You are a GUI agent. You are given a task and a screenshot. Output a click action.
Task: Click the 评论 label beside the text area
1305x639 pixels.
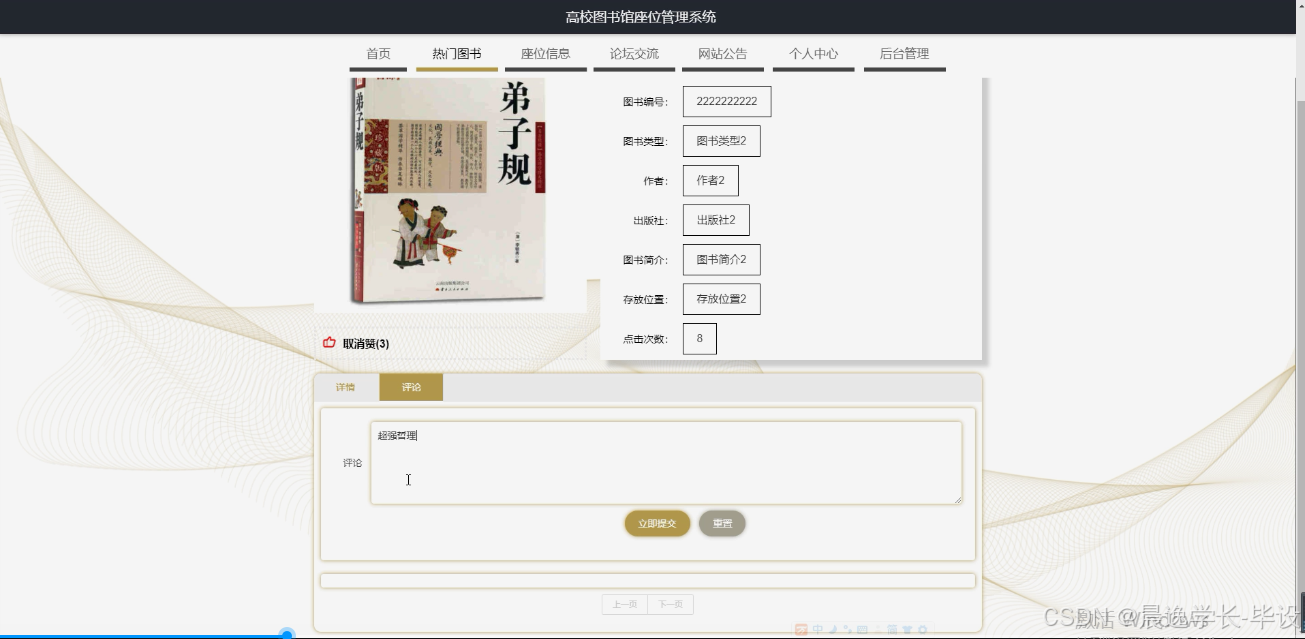(x=352, y=463)
